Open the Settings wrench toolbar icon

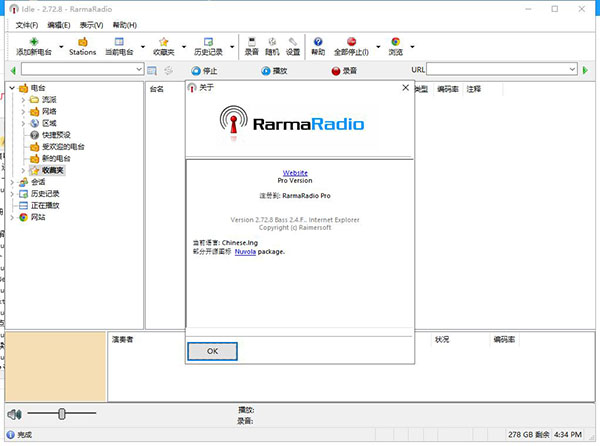click(293, 42)
